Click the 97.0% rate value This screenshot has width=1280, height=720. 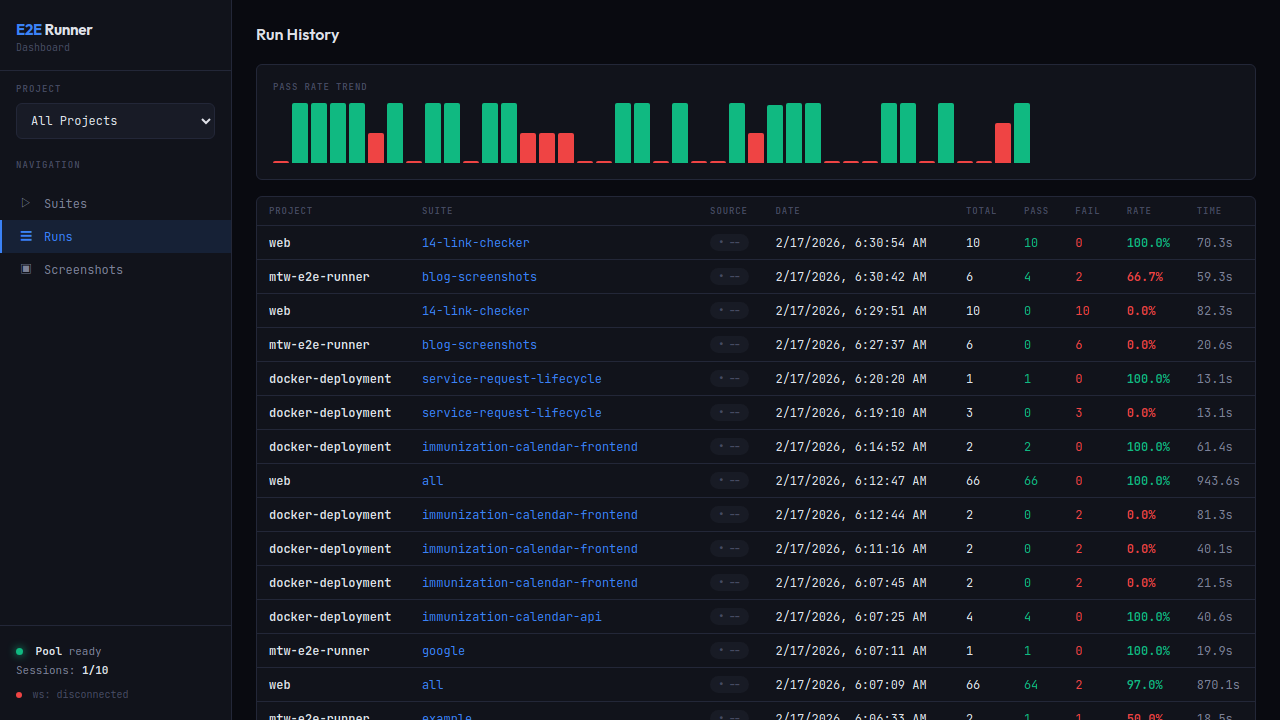tap(1145, 685)
